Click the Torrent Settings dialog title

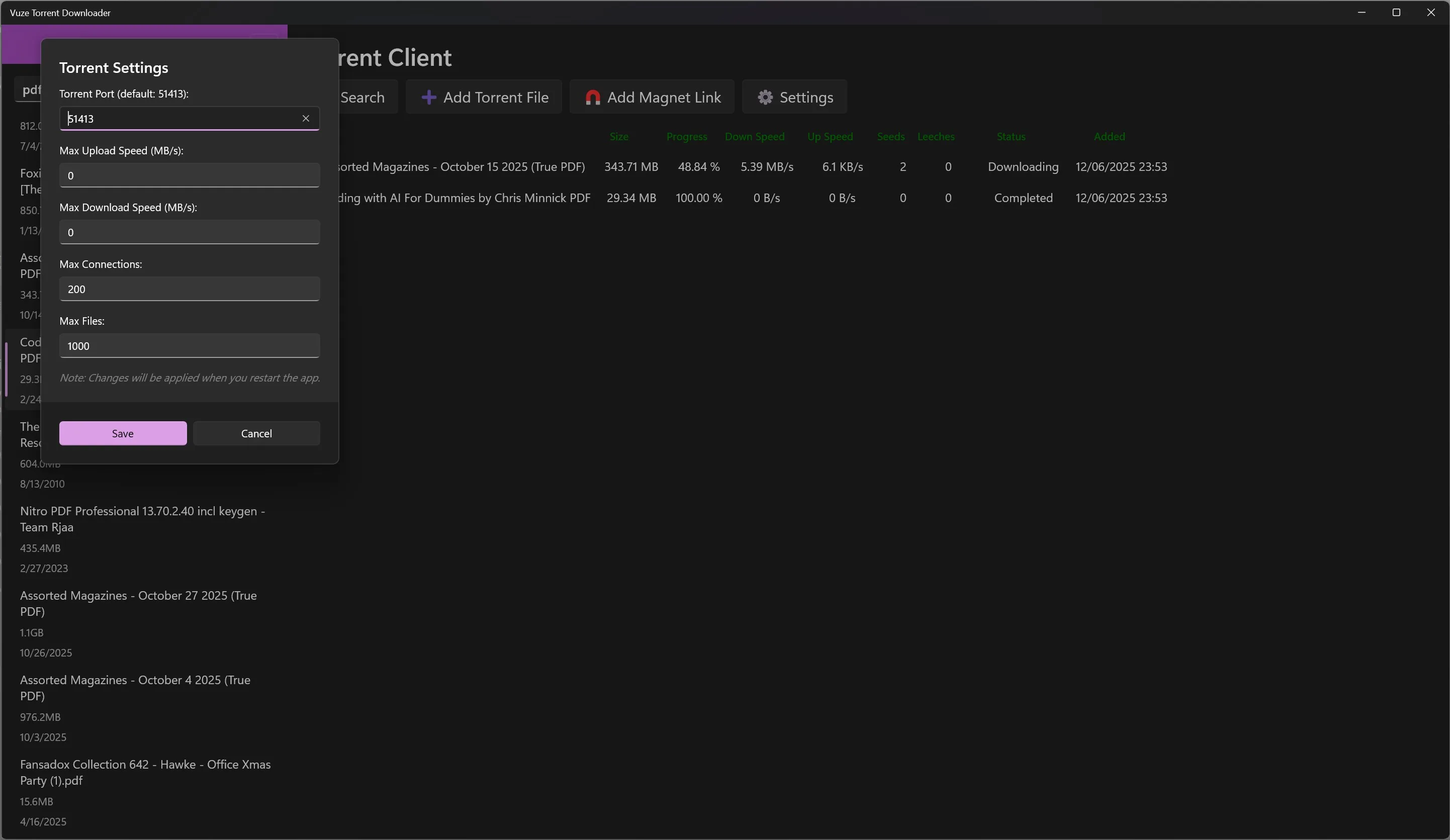114,68
